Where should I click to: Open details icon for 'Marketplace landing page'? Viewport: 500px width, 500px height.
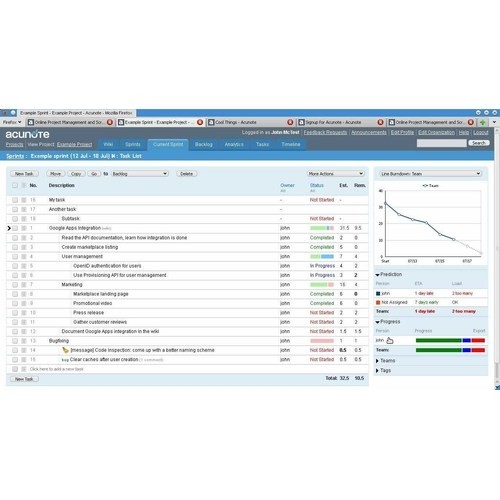click(x=24, y=294)
